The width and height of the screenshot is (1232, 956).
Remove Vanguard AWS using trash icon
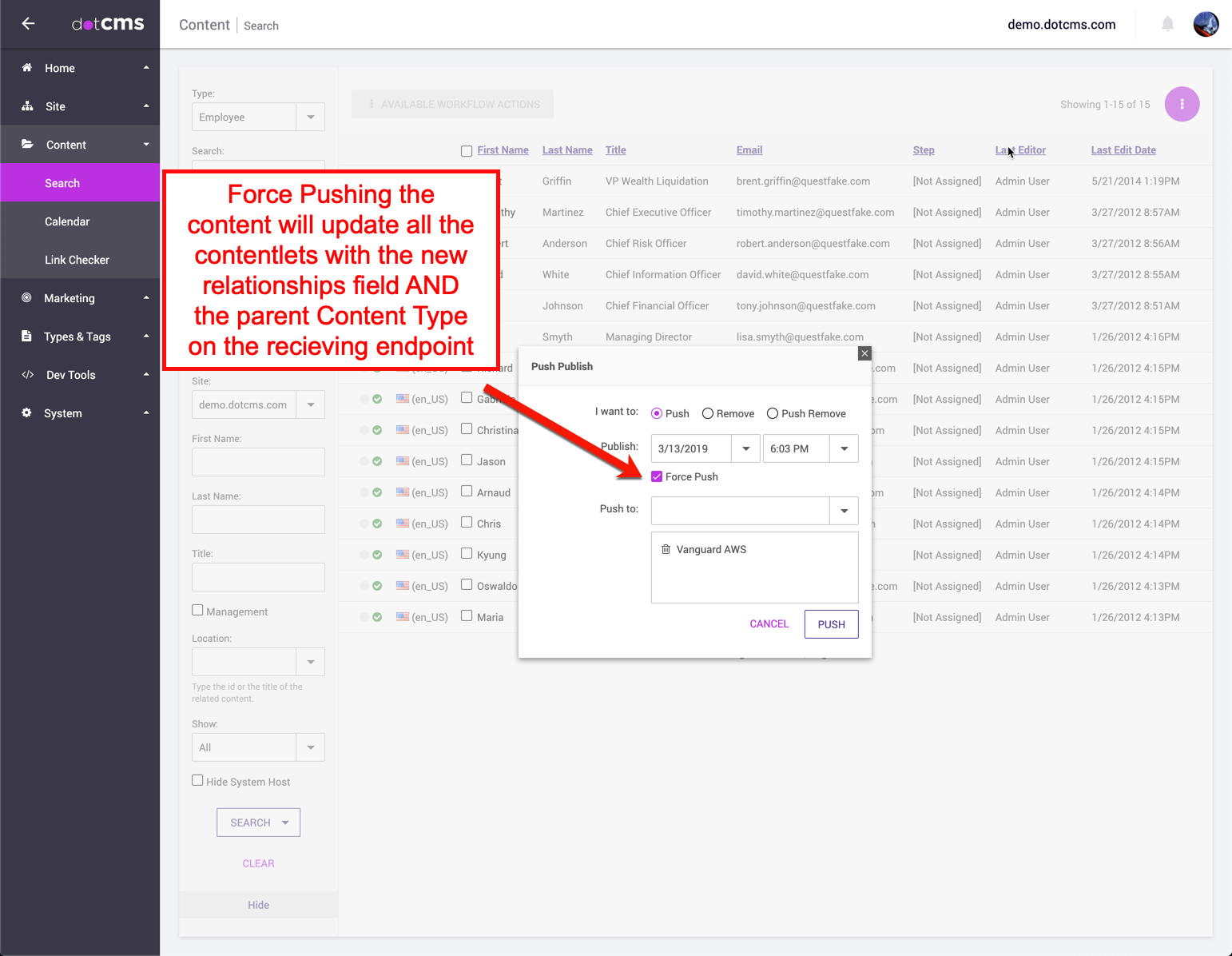point(666,549)
